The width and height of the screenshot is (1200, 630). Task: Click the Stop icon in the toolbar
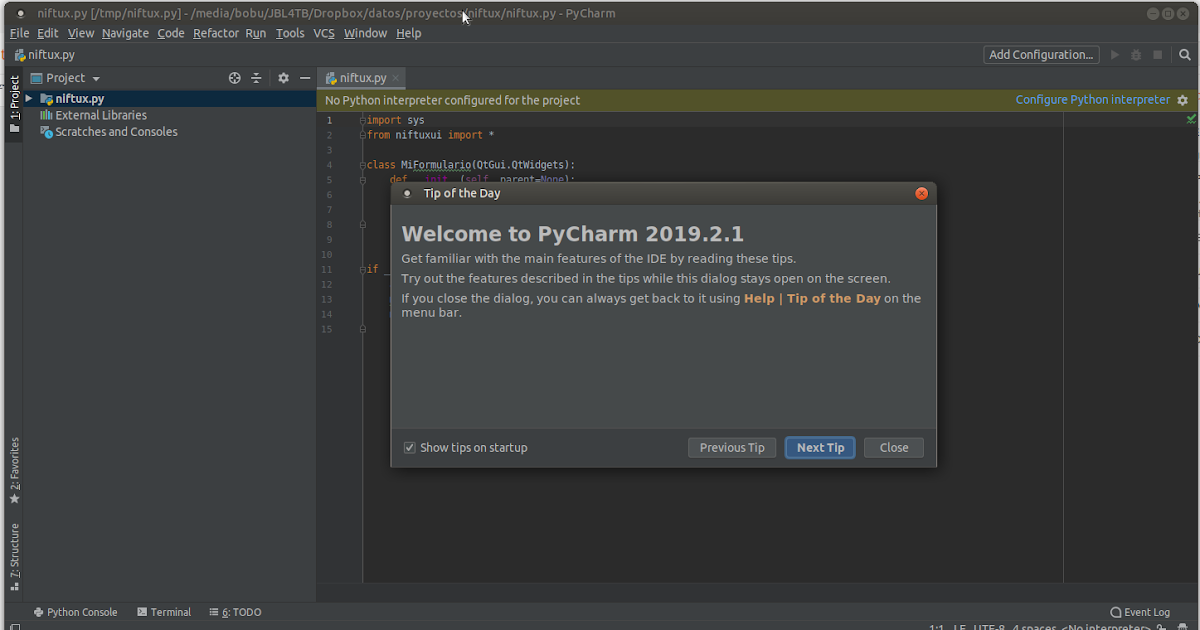point(1158,55)
